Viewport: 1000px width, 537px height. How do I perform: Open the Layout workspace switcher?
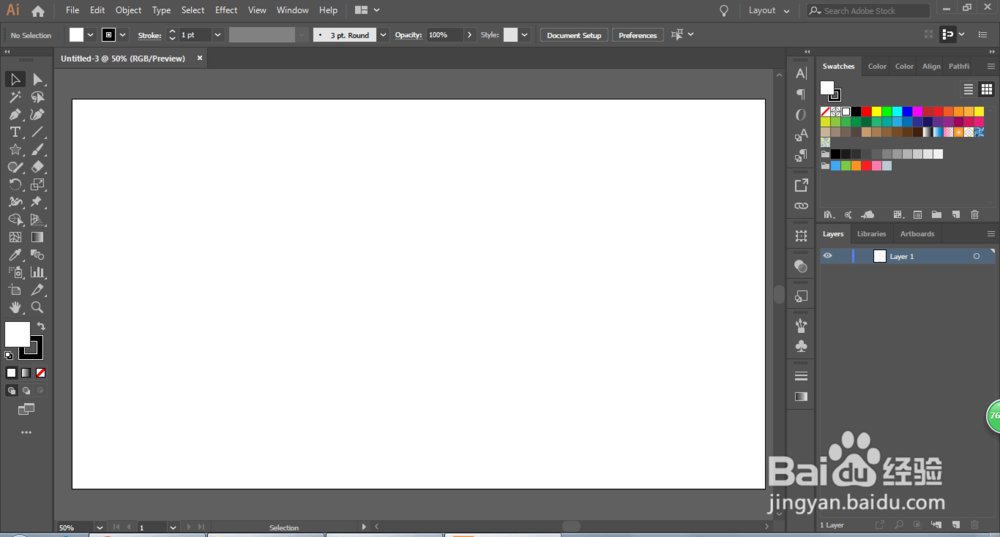click(768, 11)
